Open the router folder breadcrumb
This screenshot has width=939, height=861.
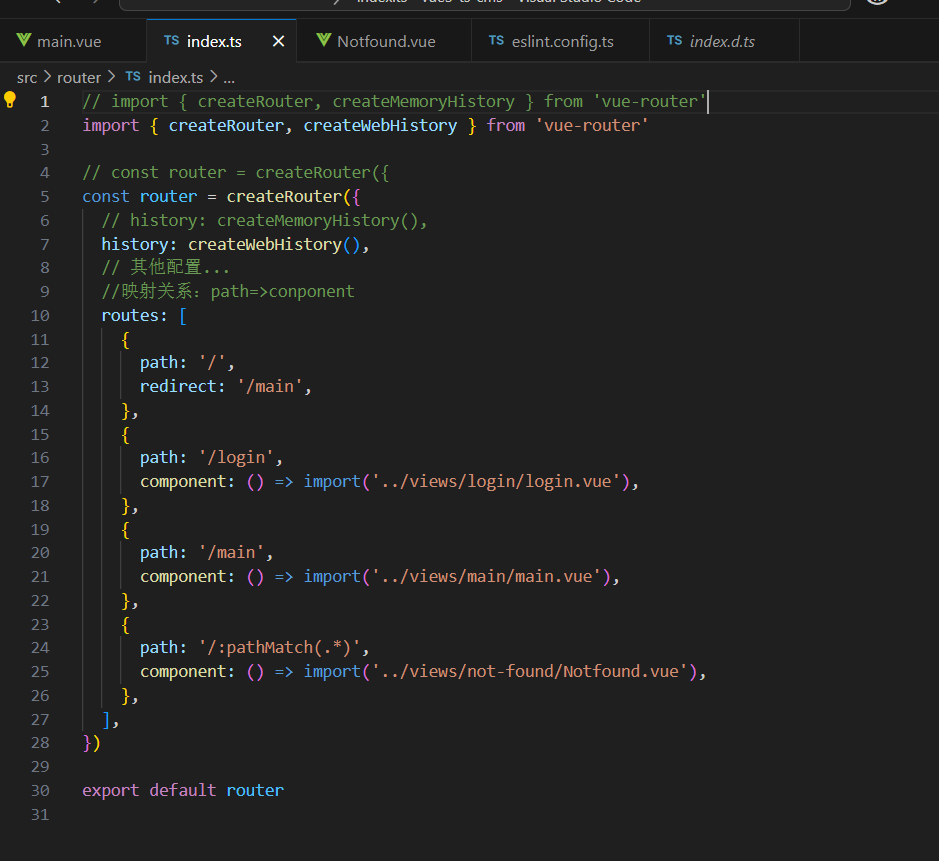pos(79,77)
